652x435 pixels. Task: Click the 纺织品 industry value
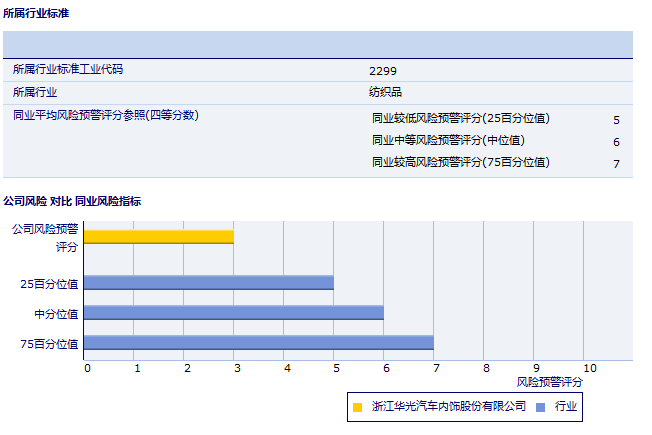click(386, 93)
